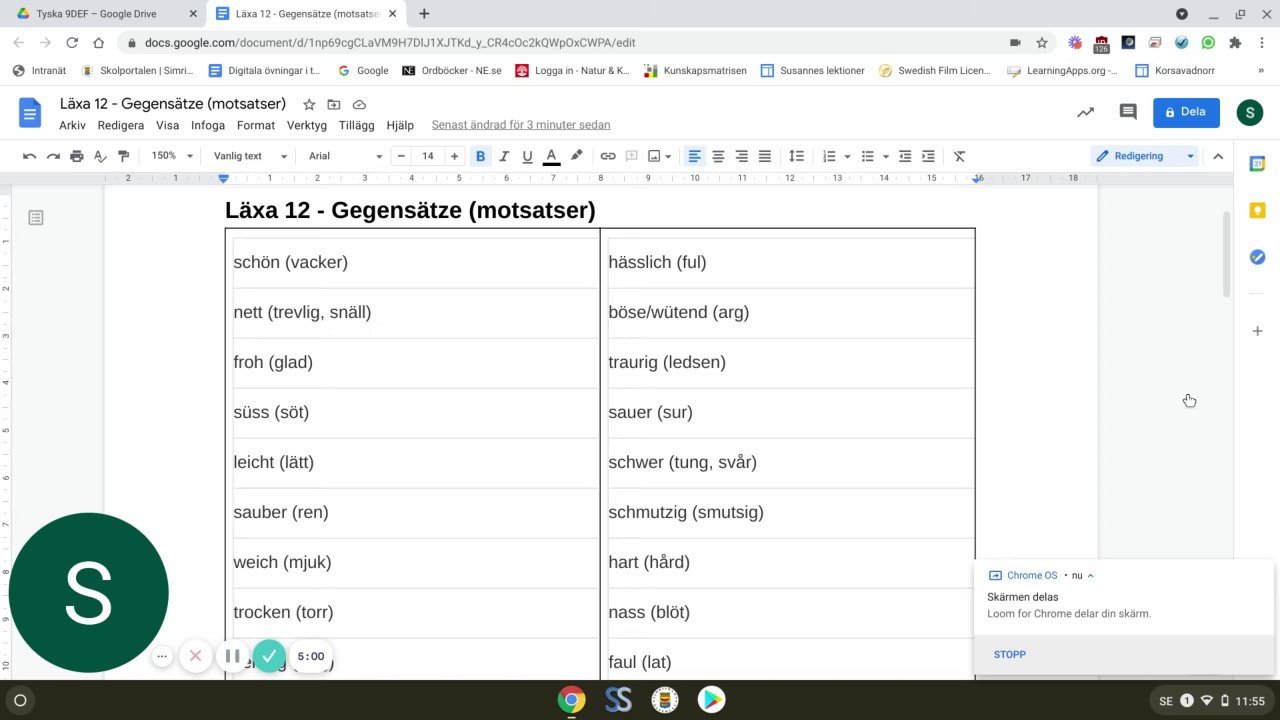Insert an image with the picture icon

[654, 156]
